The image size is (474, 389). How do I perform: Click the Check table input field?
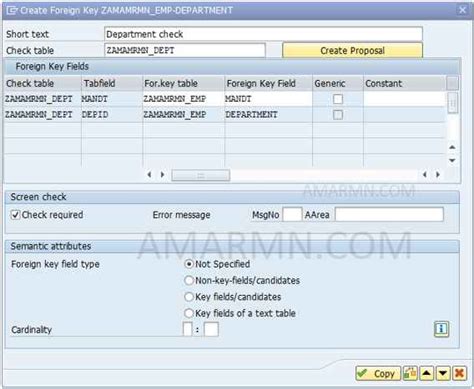point(185,50)
